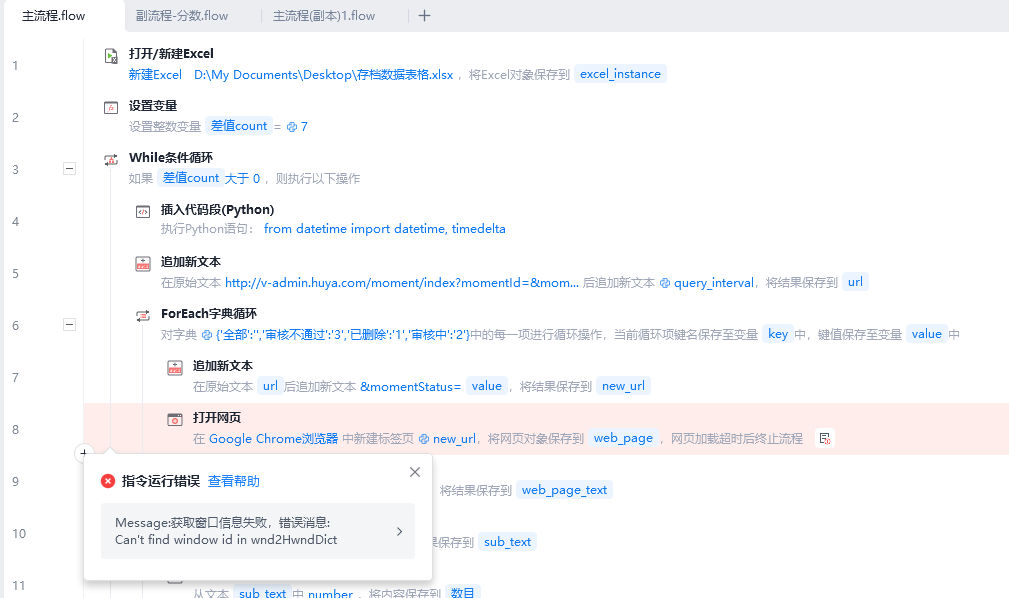Collapse the While条件循环 block
This screenshot has width=1009, height=598.
click(x=69, y=169)
